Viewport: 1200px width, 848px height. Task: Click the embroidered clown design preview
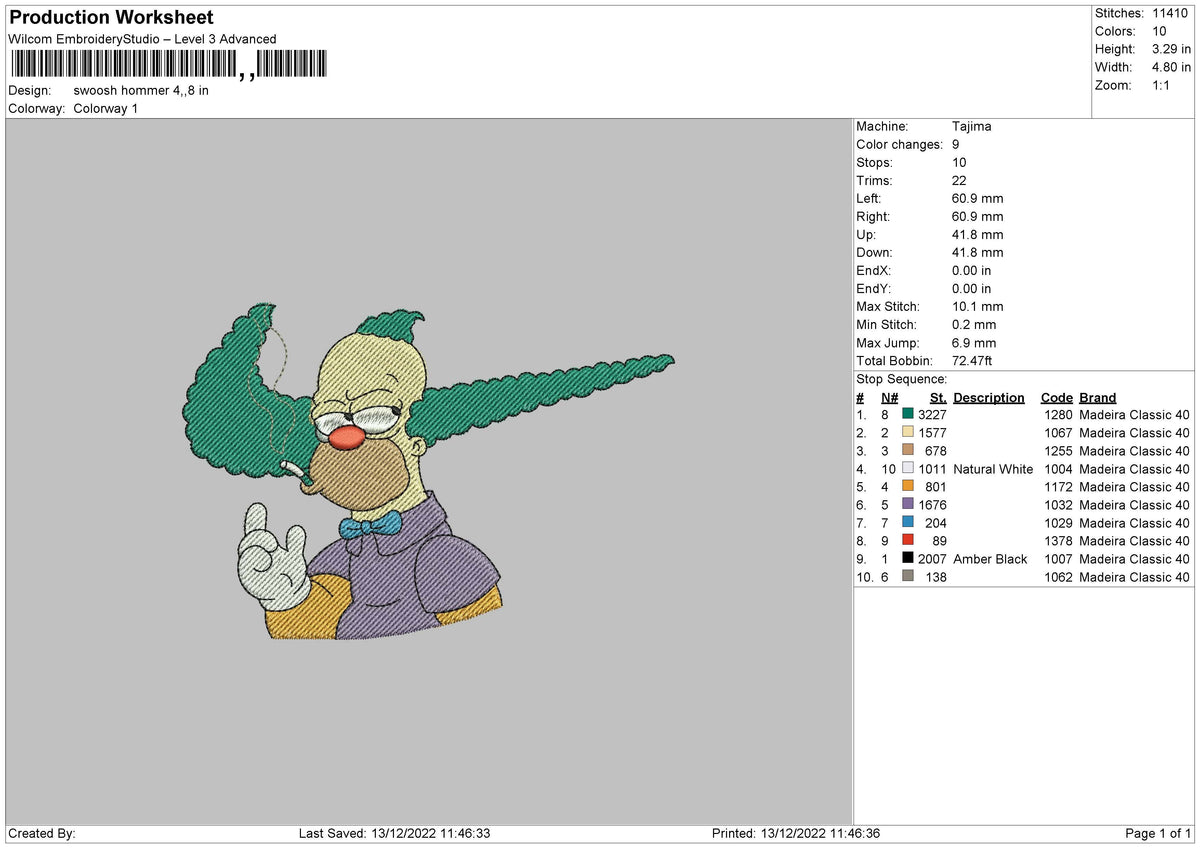coord(430,471)
